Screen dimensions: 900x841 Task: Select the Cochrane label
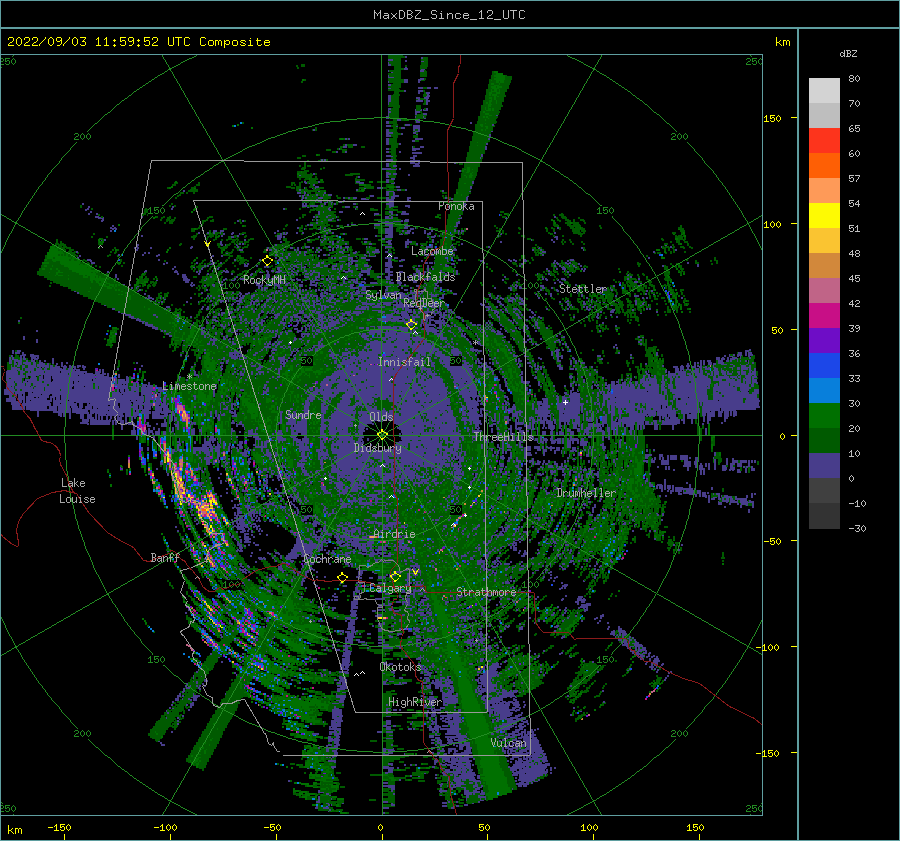click(327, 559)
